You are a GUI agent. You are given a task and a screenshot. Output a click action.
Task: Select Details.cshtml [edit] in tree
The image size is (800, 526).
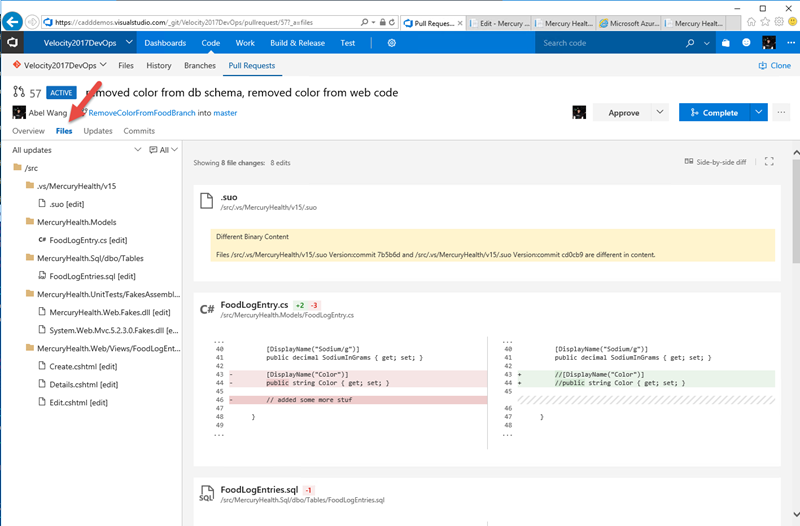click(84, 384)
